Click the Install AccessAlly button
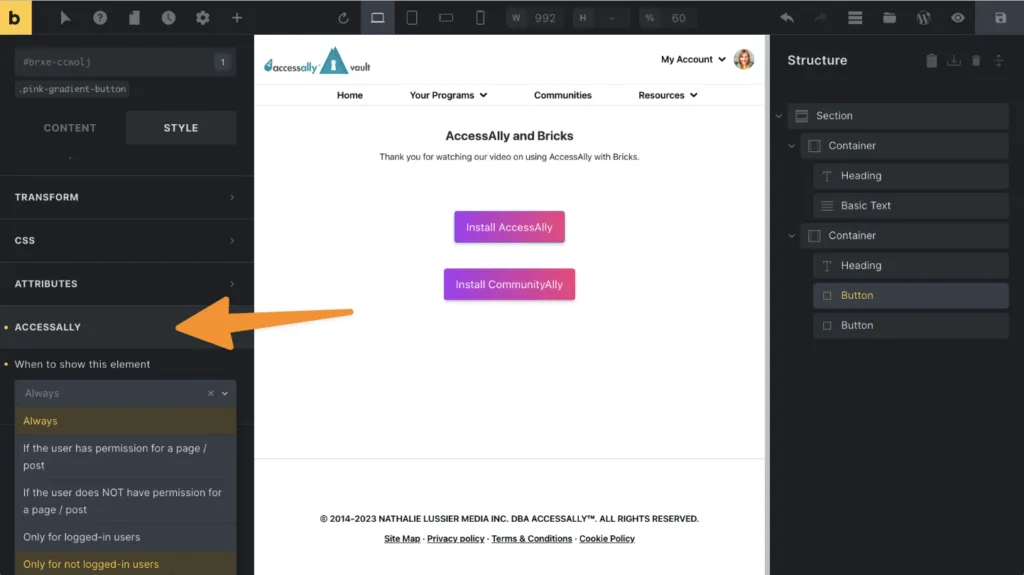 tap(509, 227)
